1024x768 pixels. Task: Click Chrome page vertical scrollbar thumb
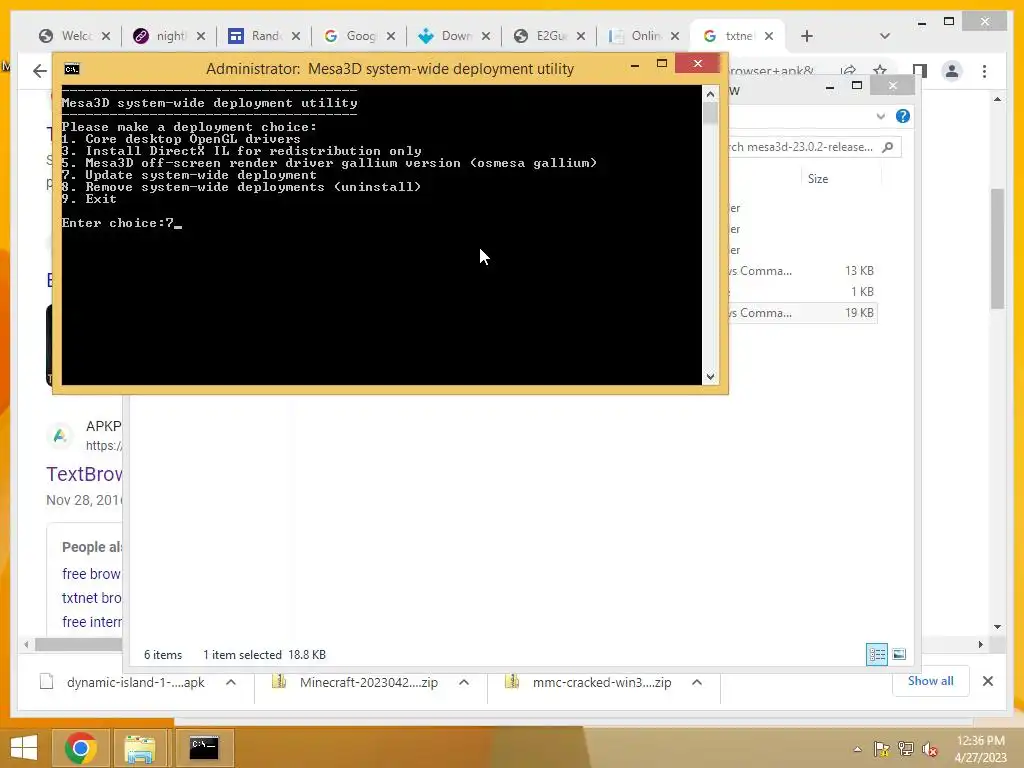[x=997, y=248]
